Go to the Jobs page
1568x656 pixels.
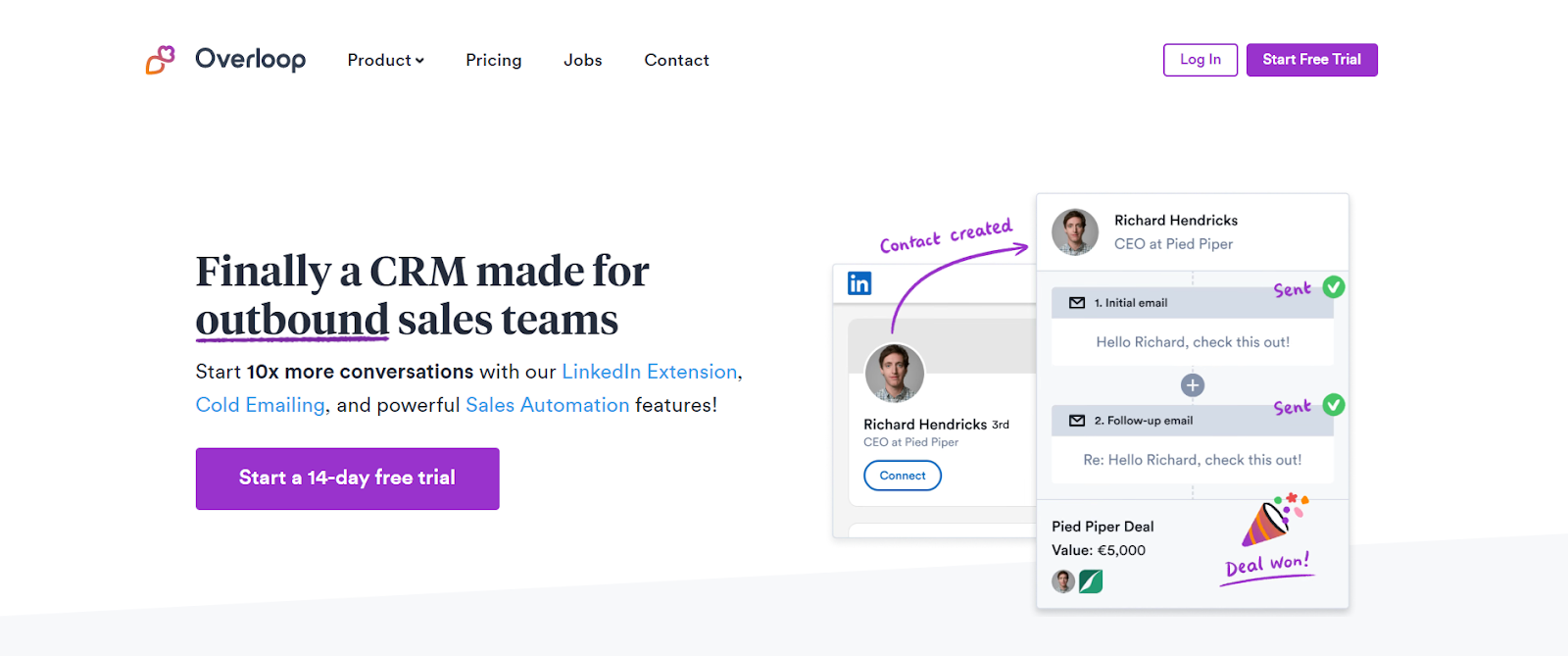[583, 60]
